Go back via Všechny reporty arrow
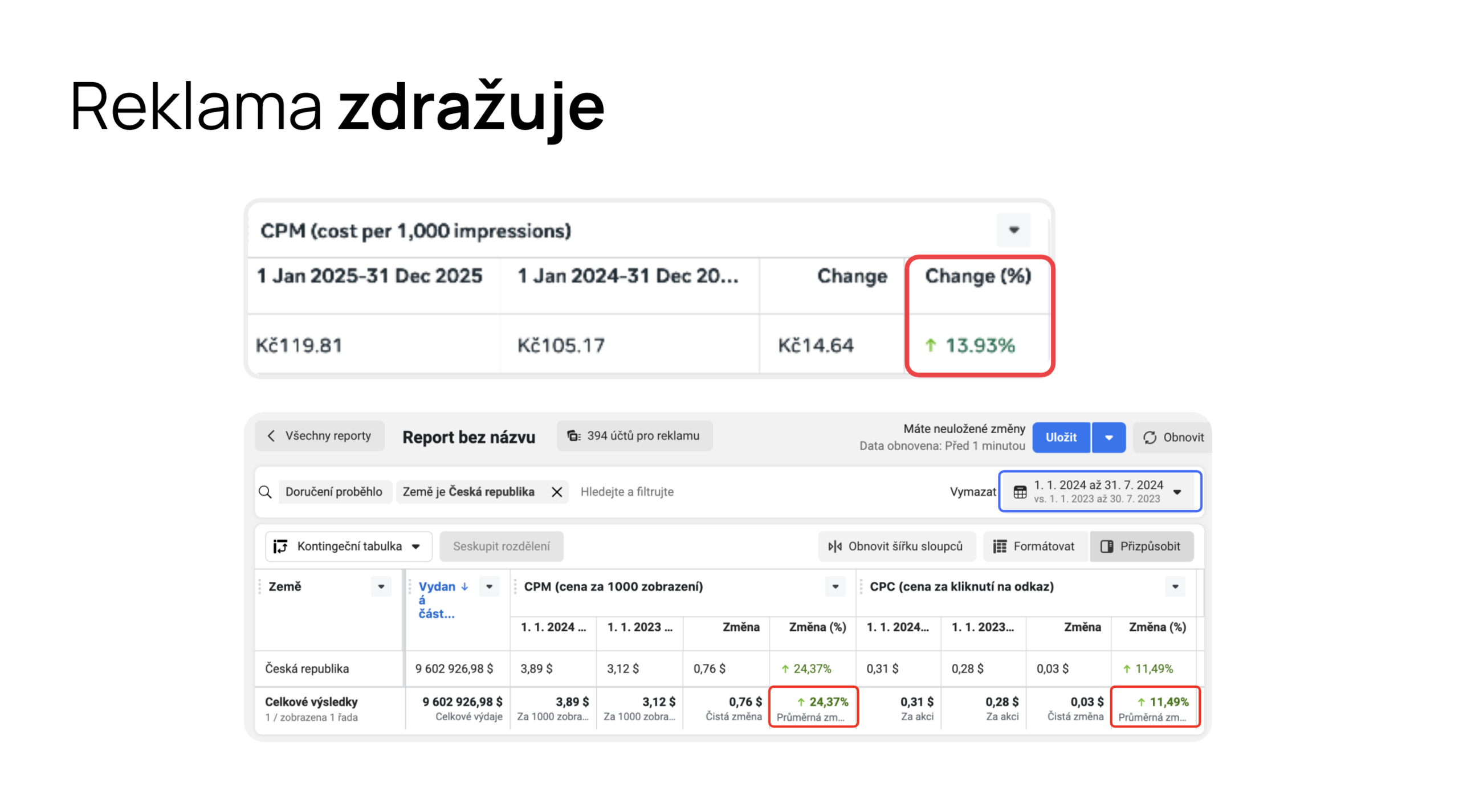The width and height of the screenshot is (1459, 812). (271, 436)
